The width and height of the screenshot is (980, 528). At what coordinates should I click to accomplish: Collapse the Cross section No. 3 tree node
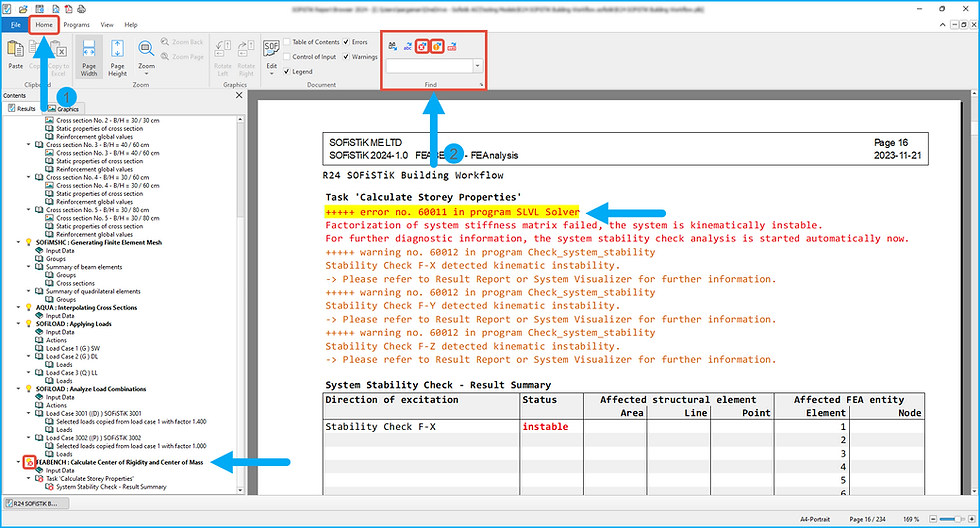28,144
